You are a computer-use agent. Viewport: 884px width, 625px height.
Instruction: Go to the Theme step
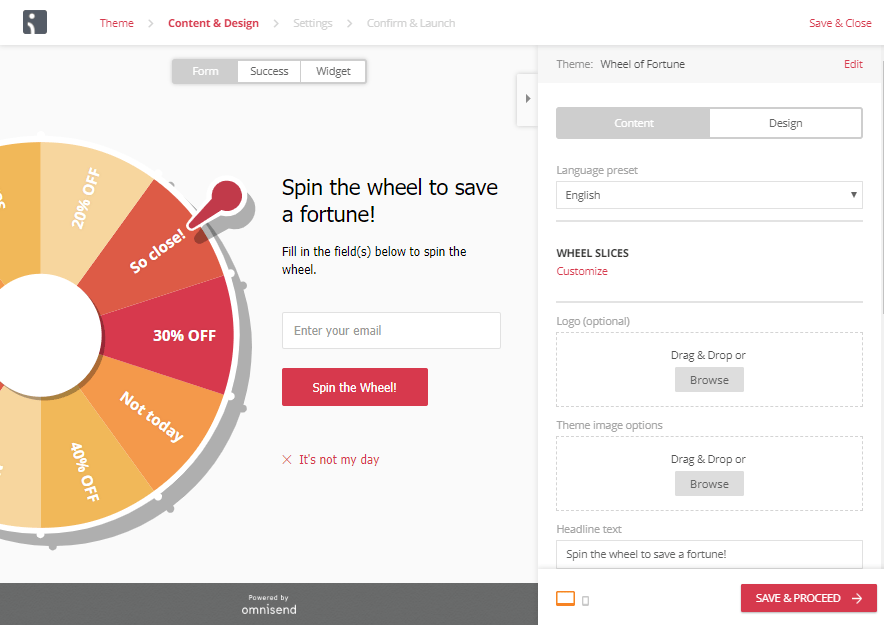(117, 23)
